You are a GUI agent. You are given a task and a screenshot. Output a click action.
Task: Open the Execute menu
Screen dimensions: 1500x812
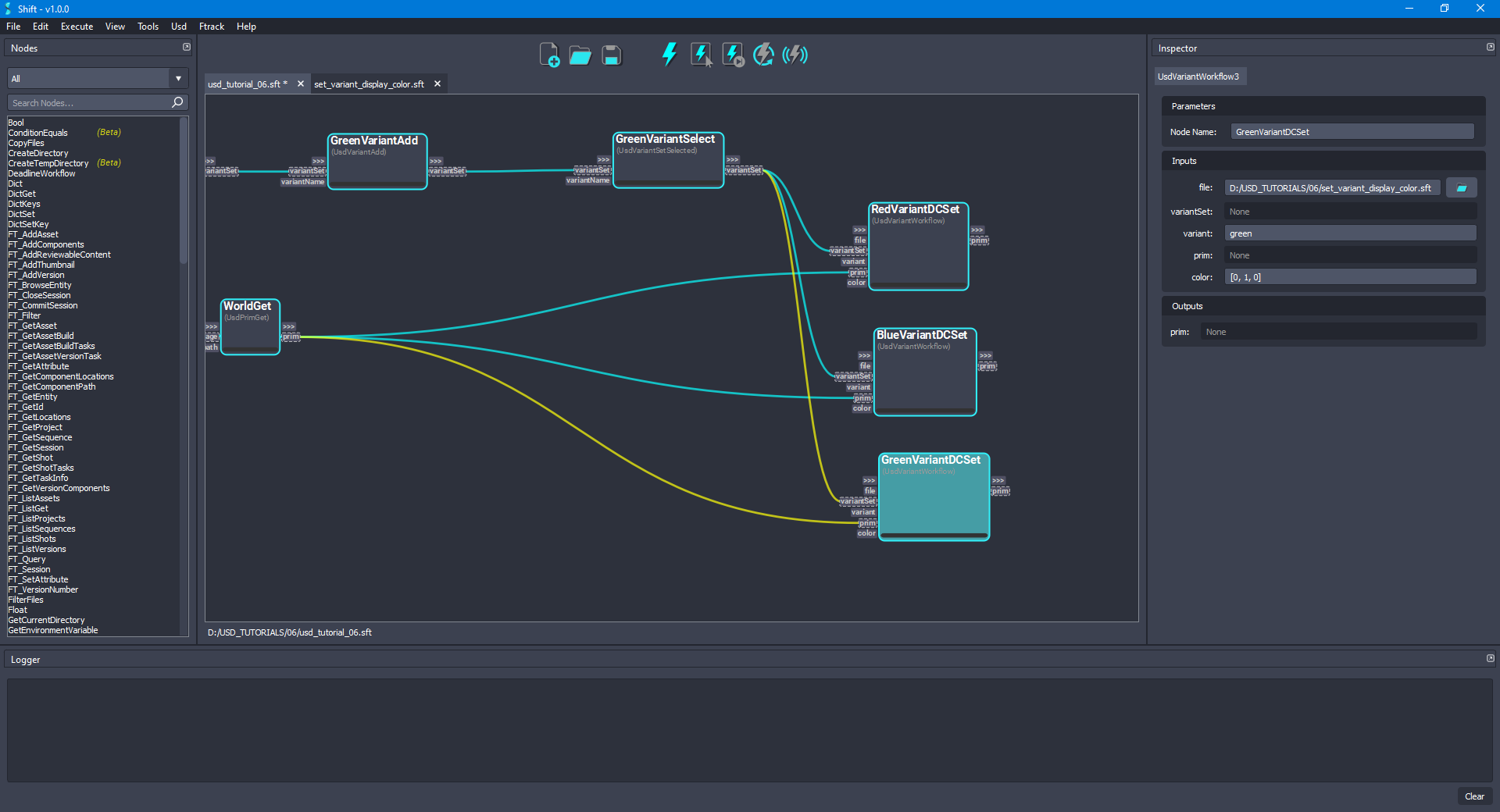(76, 26)
